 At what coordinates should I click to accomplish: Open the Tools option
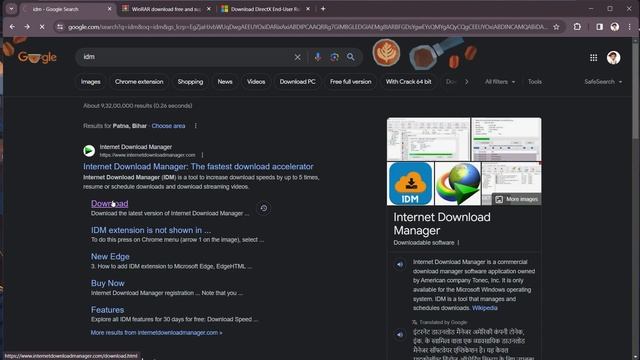click(535, 82)
